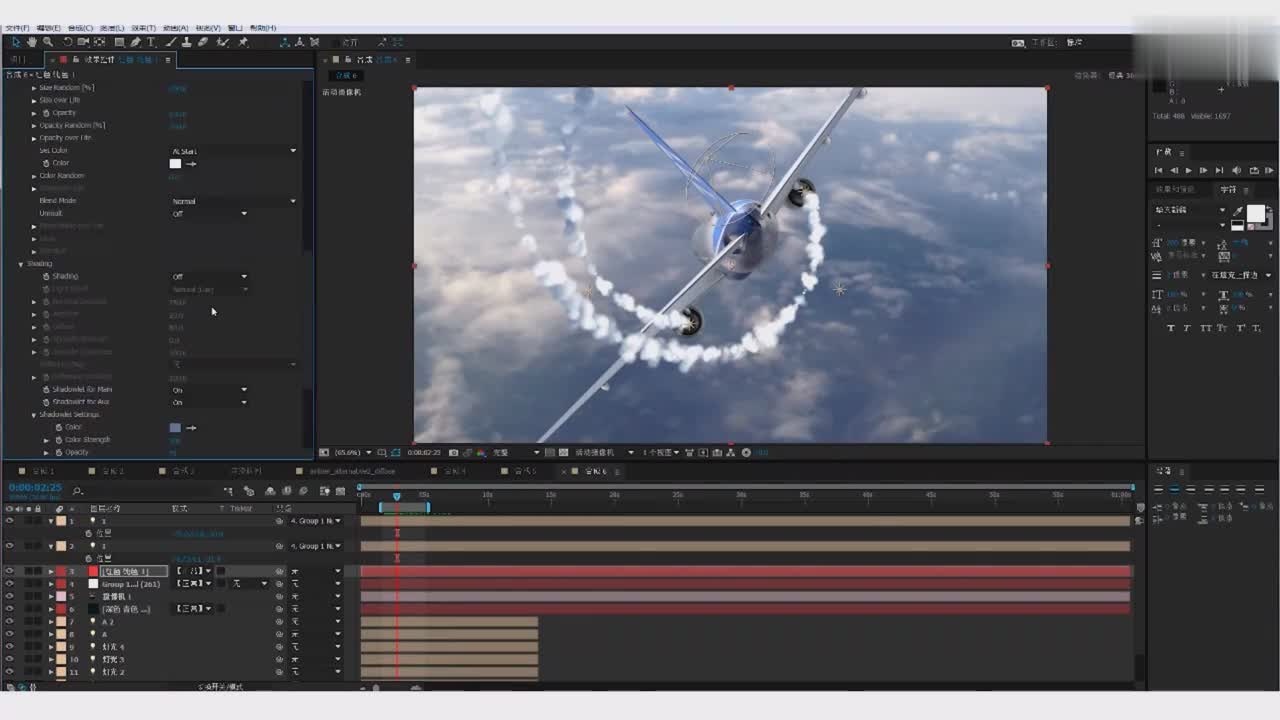Viewport: 1280px width, 720px height.
Task: Open the 文件(F) menu
Action: 17,28
